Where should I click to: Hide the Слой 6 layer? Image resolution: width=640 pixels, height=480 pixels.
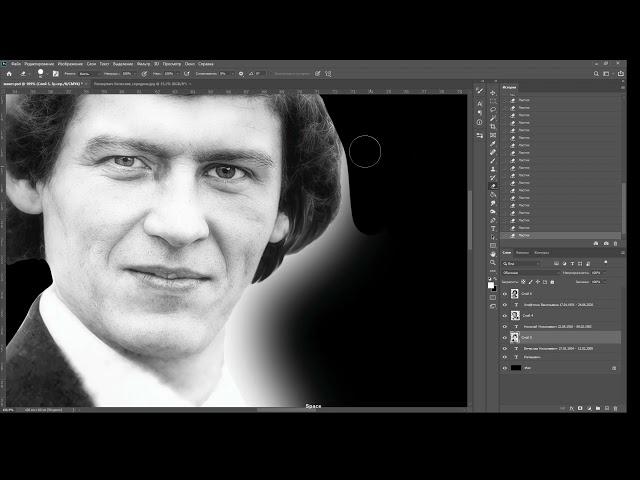click(504, 294)
